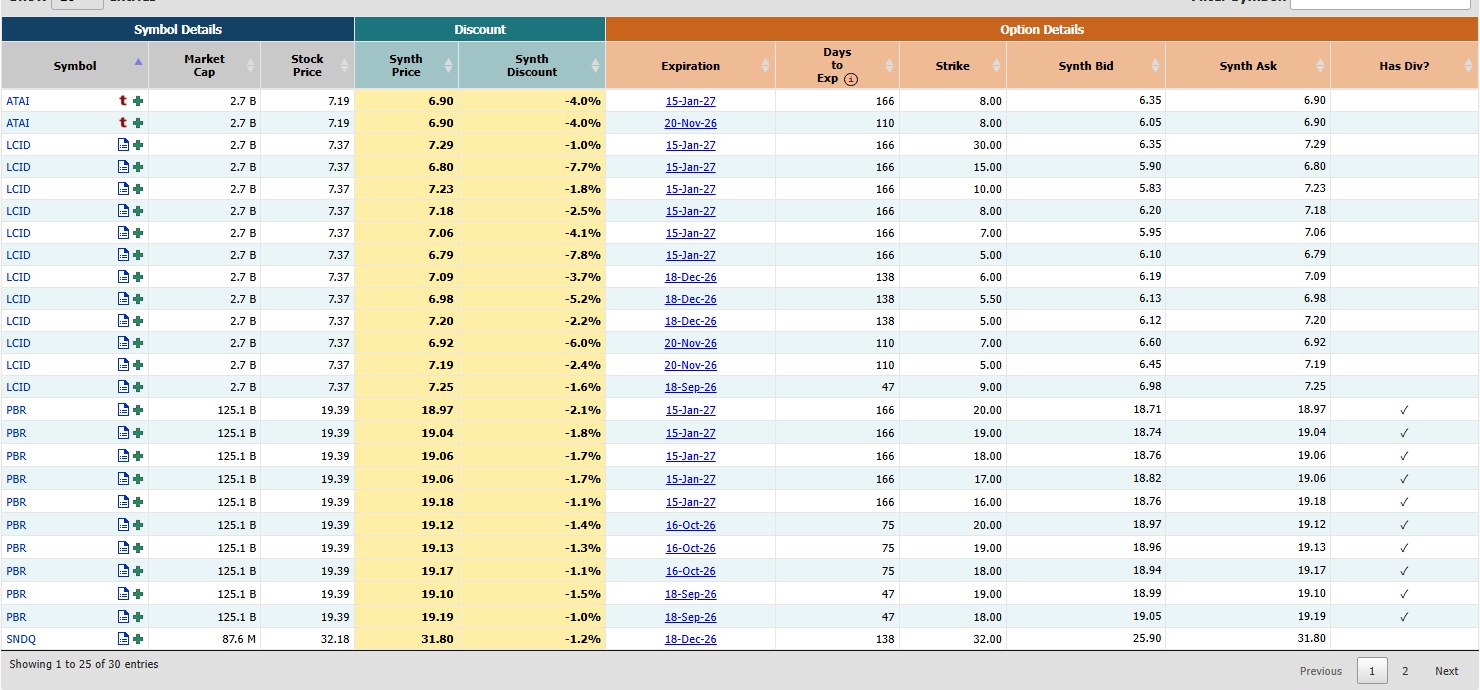Click green plus in PBR 18-Sep-26 strike 18.00 row
This screenshot has width=1480, height=690.
[138, 617]
